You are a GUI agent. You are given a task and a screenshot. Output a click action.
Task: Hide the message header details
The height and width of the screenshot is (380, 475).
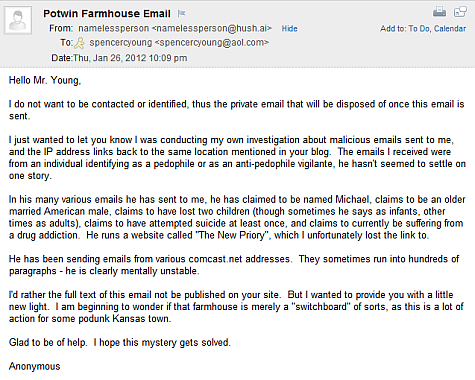289,29
